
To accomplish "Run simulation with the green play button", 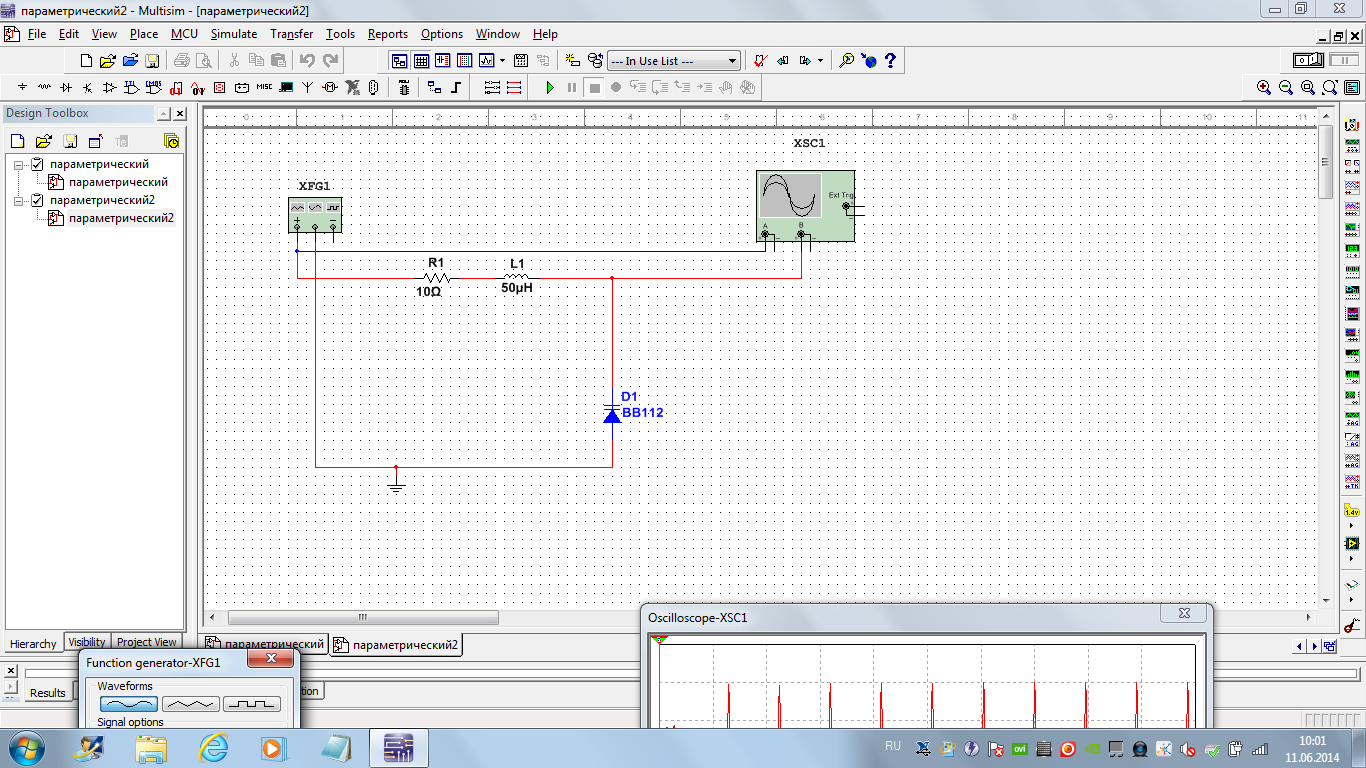I will pyautogui.click(x=550, y=87).
